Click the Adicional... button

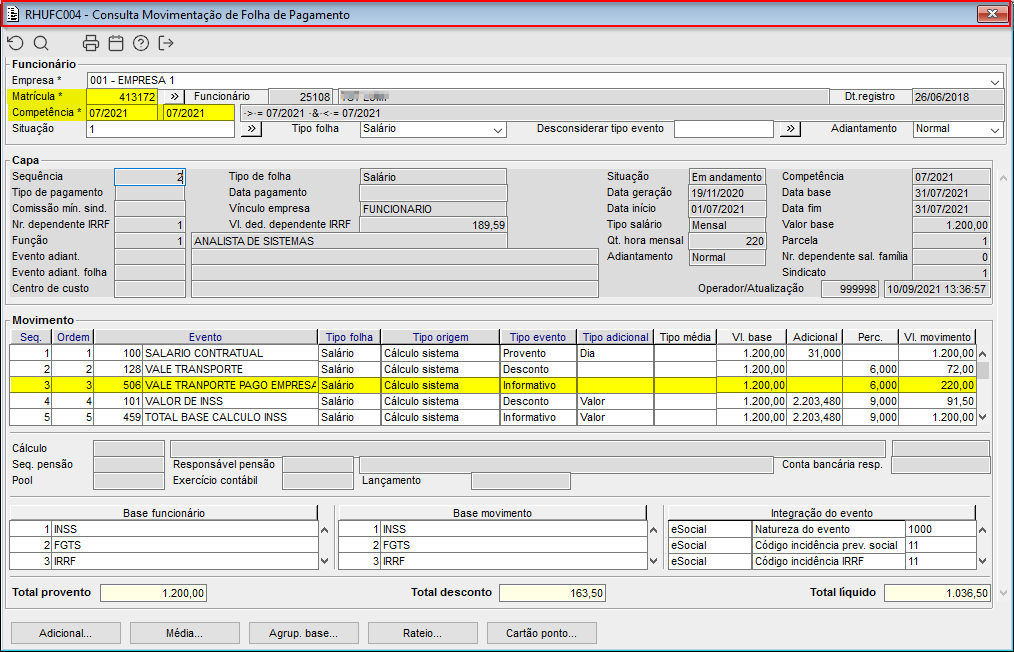(65, 633)
